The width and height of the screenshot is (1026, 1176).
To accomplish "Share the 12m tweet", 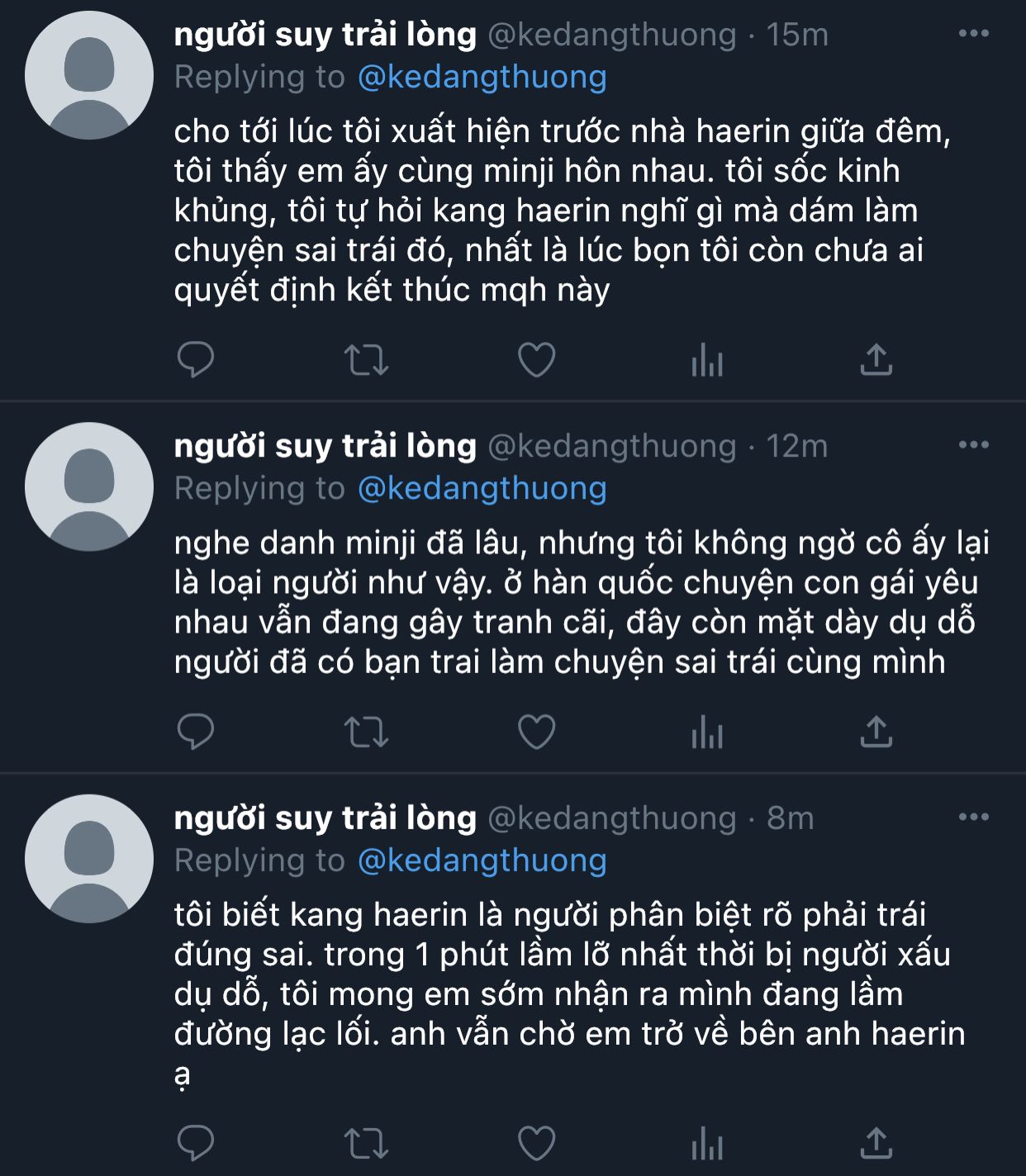I will [x=876, y=732].
